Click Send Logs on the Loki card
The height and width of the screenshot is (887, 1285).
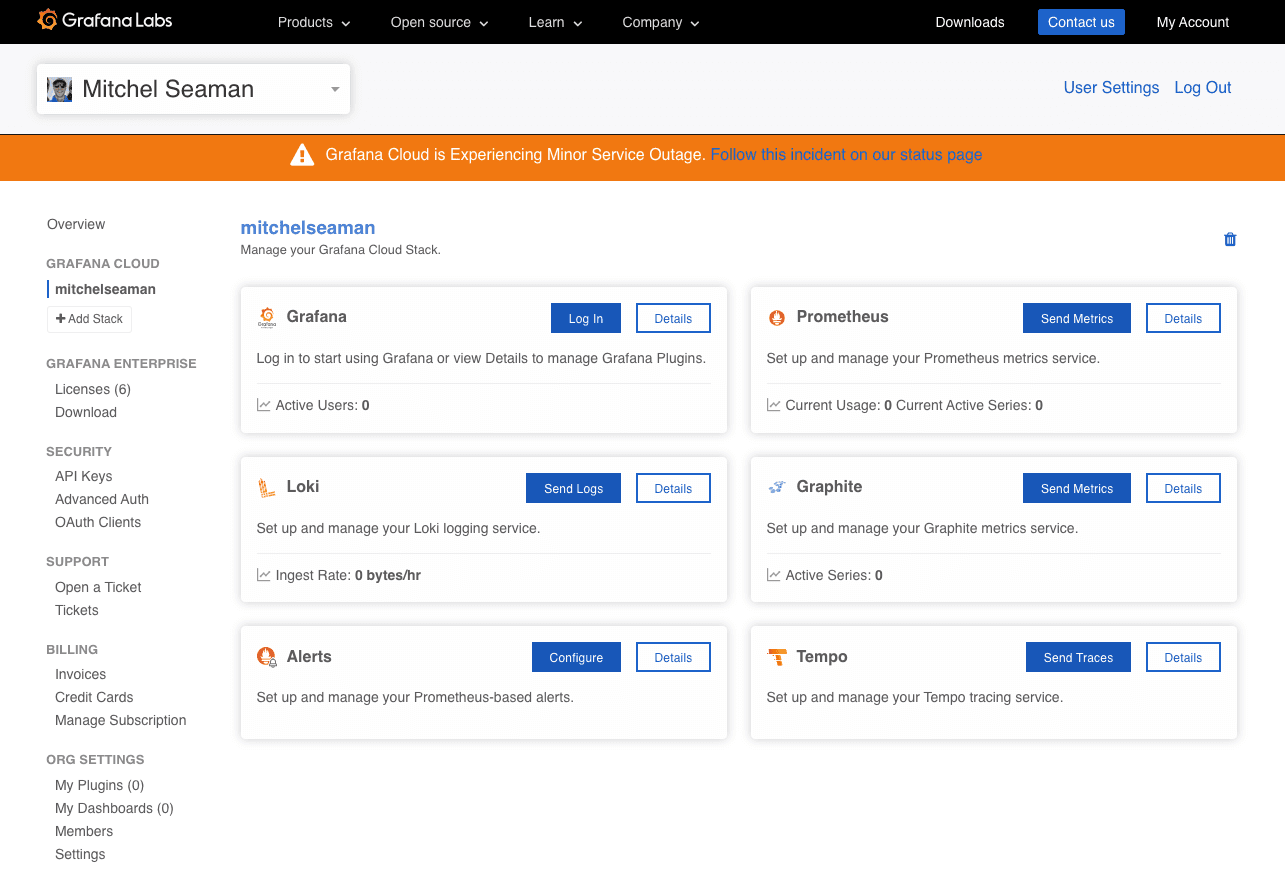(x=574, y=488)
